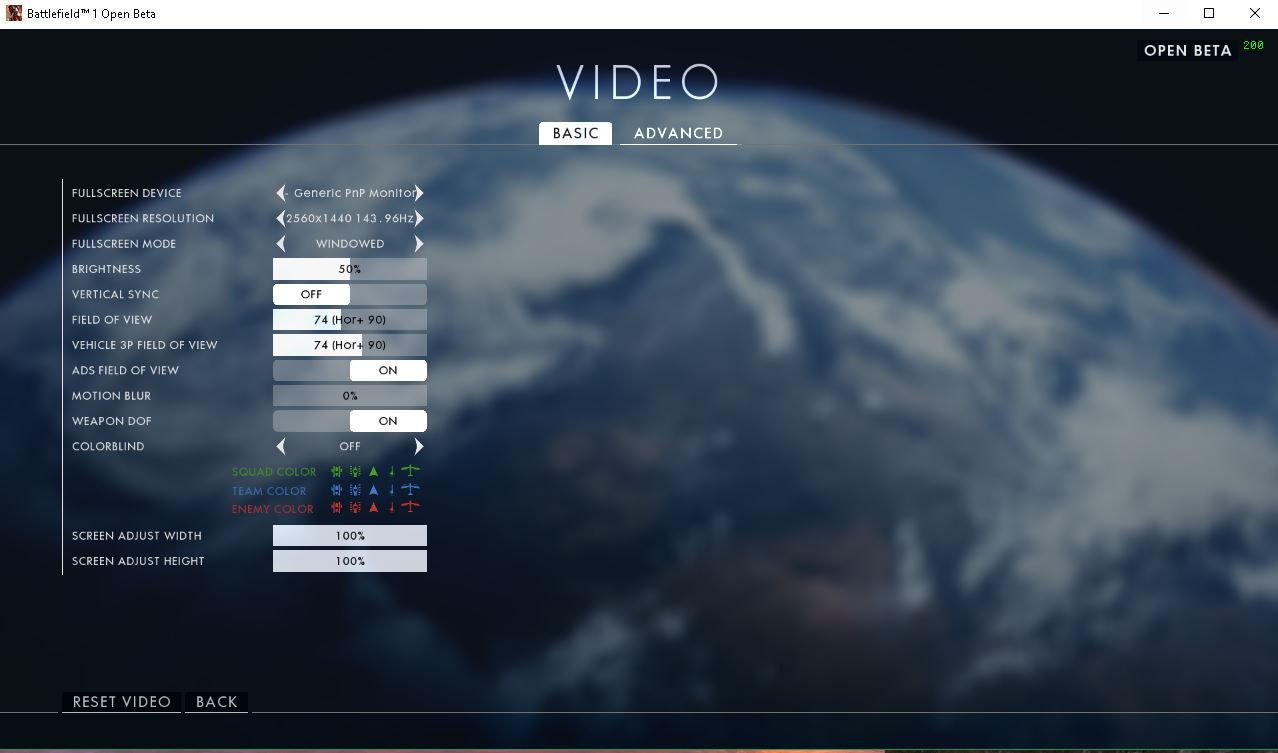This screenshot has width=1278, height=753.
Task: Click the WEAPON DOF label
Action: (x=112, y=421)
